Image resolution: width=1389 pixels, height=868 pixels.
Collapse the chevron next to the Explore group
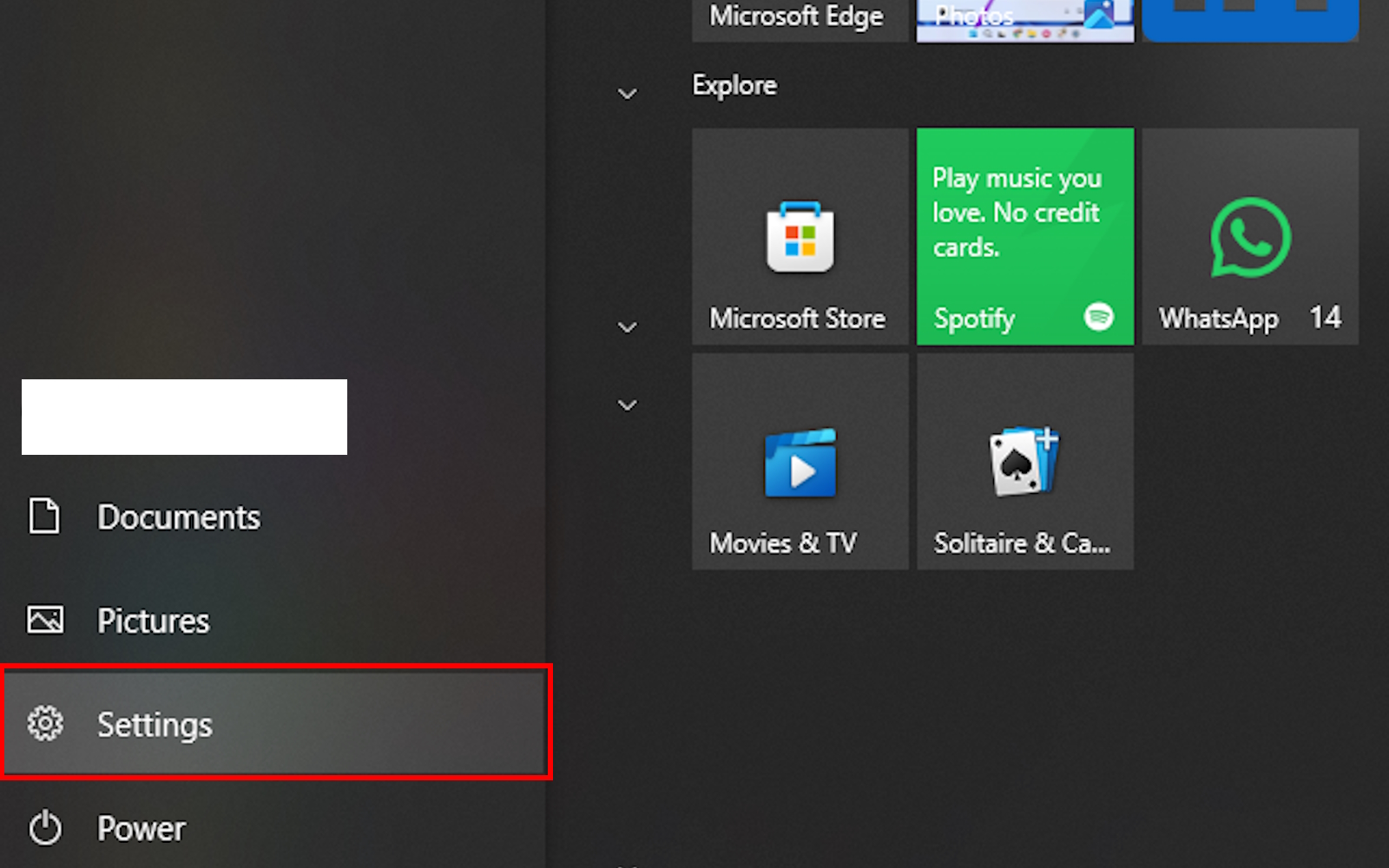[627, 93]
